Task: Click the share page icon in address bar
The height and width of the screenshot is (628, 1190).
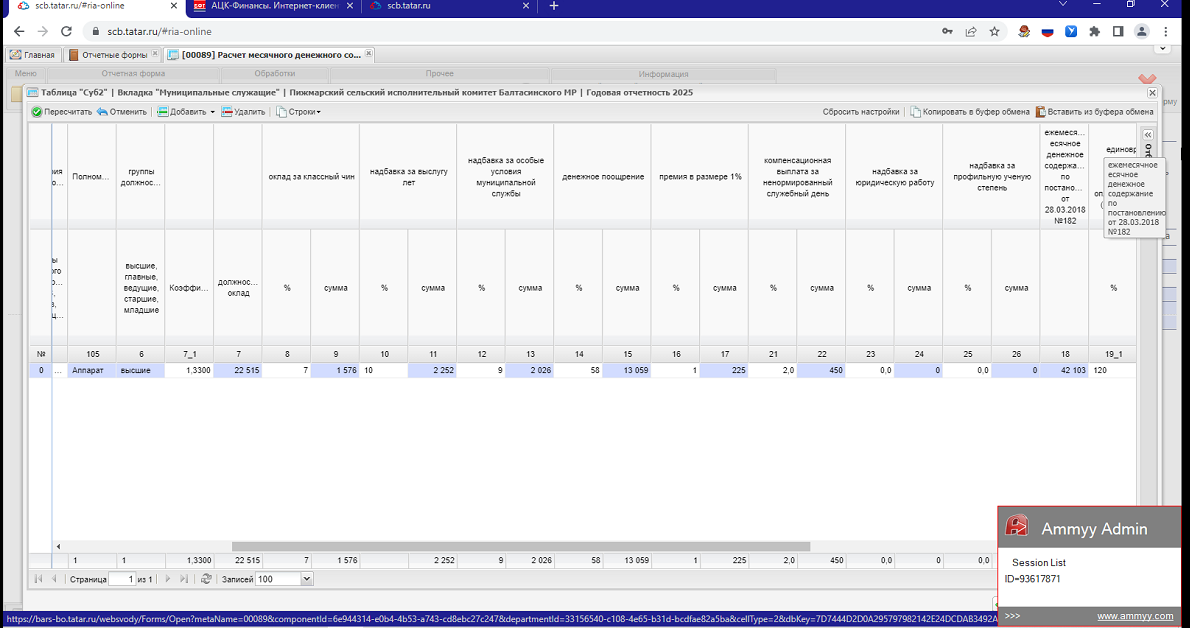Action: pos(971,32)
